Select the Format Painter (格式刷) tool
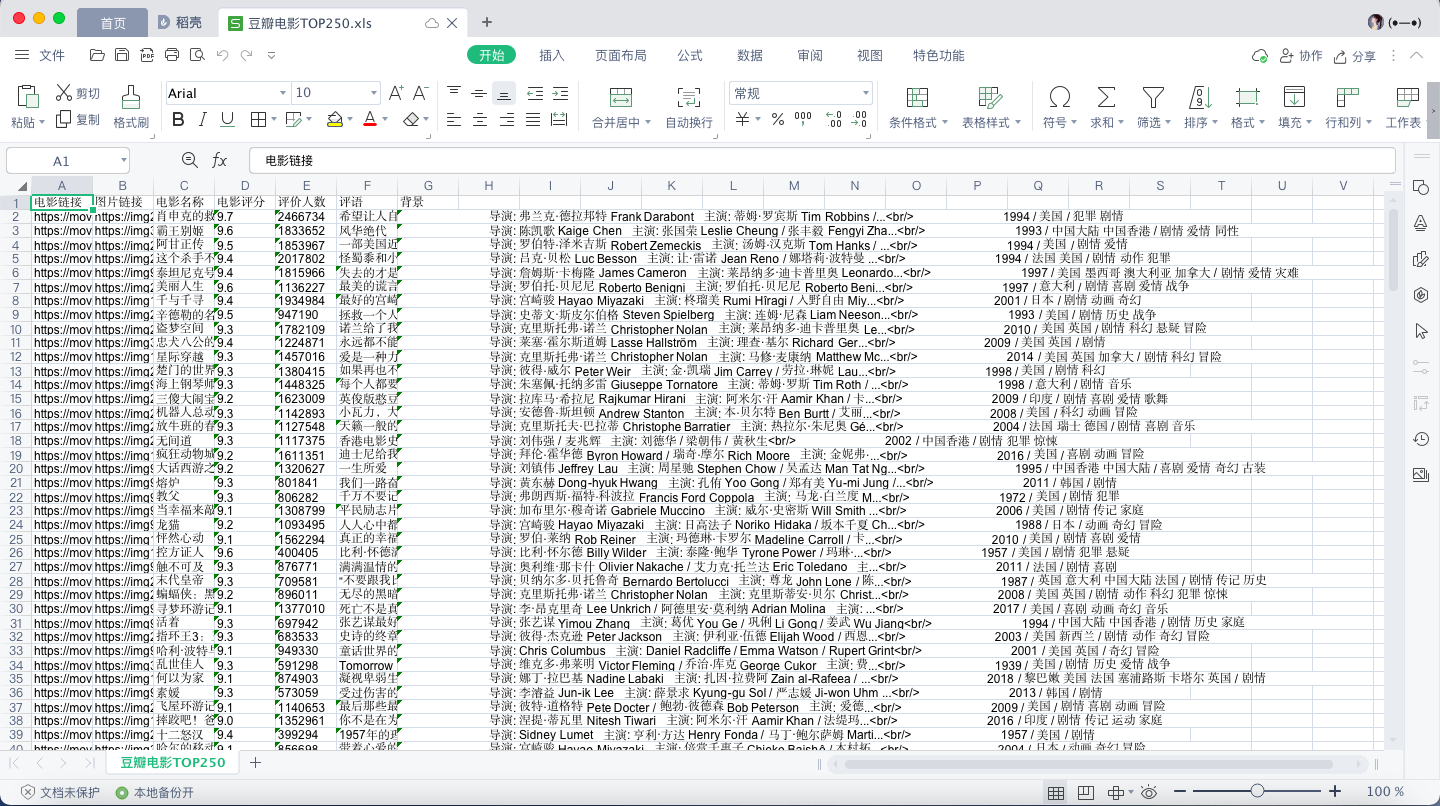 pos(131,108)
